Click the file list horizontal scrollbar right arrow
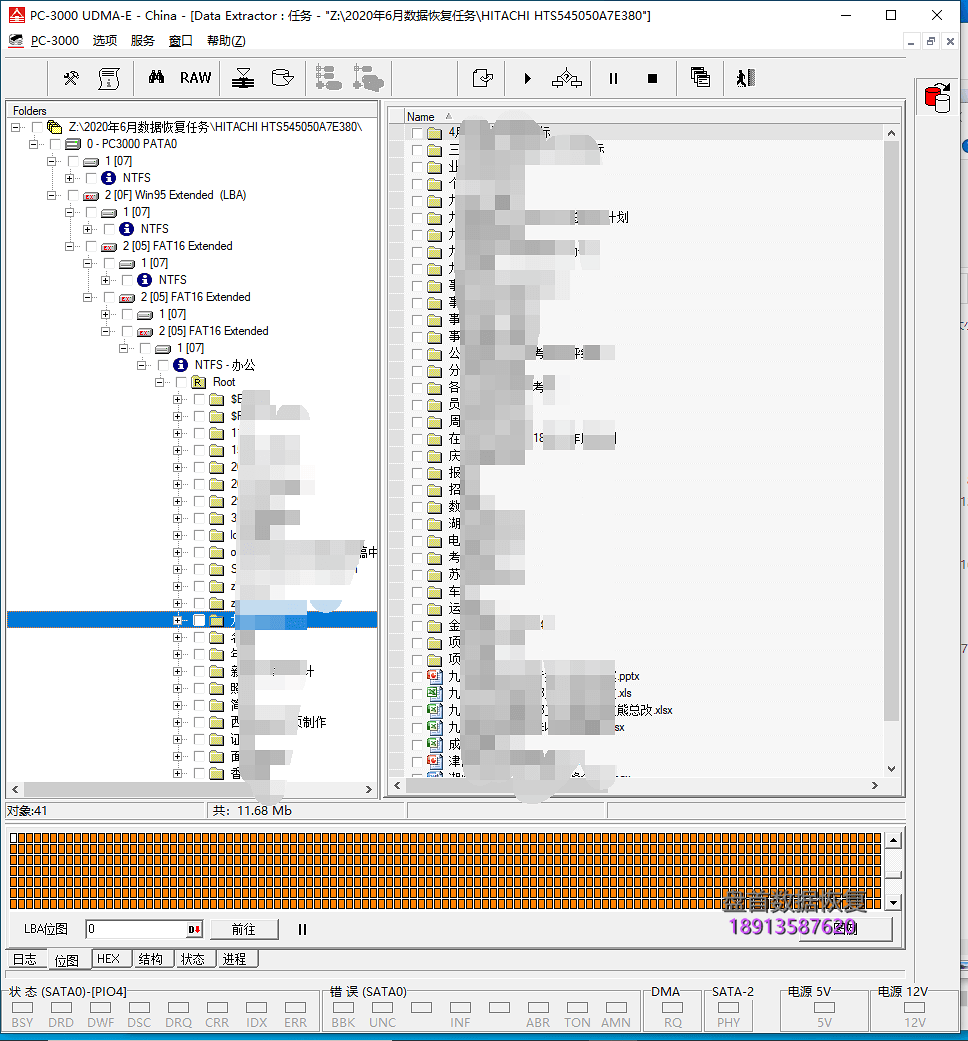This screenshot has width=968, height=1041. tap(875, 785)
